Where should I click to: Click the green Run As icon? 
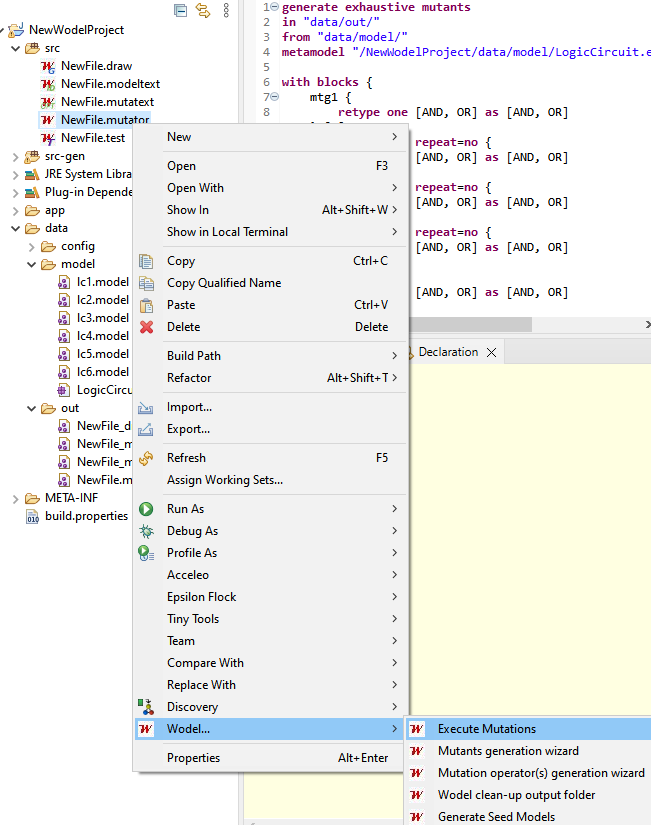click(146, 509)
